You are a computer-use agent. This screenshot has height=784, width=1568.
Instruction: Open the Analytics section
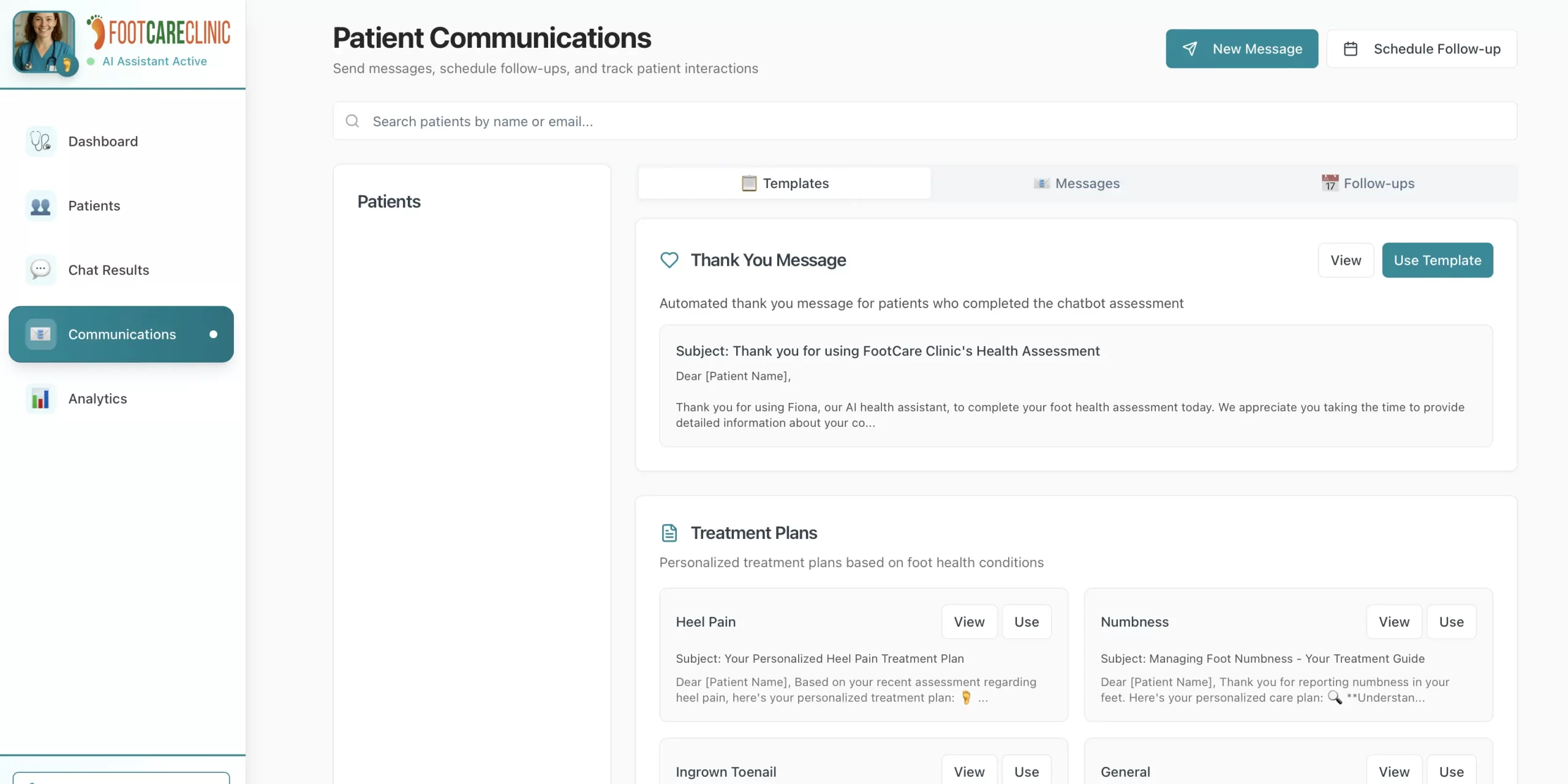121,399
